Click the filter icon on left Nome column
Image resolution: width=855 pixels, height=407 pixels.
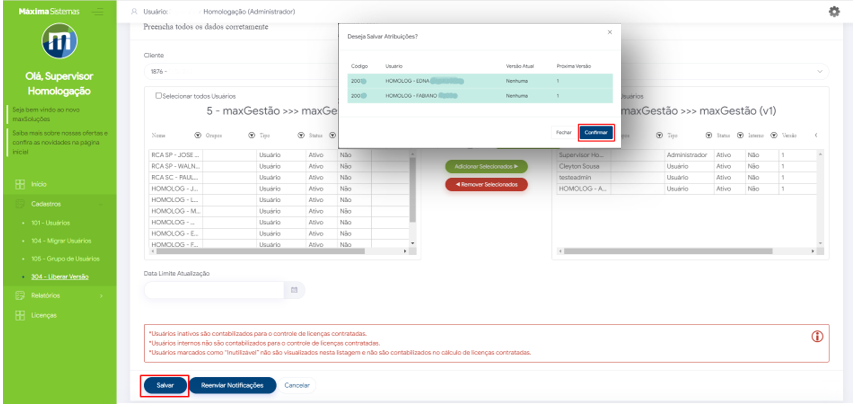(196, 135)
